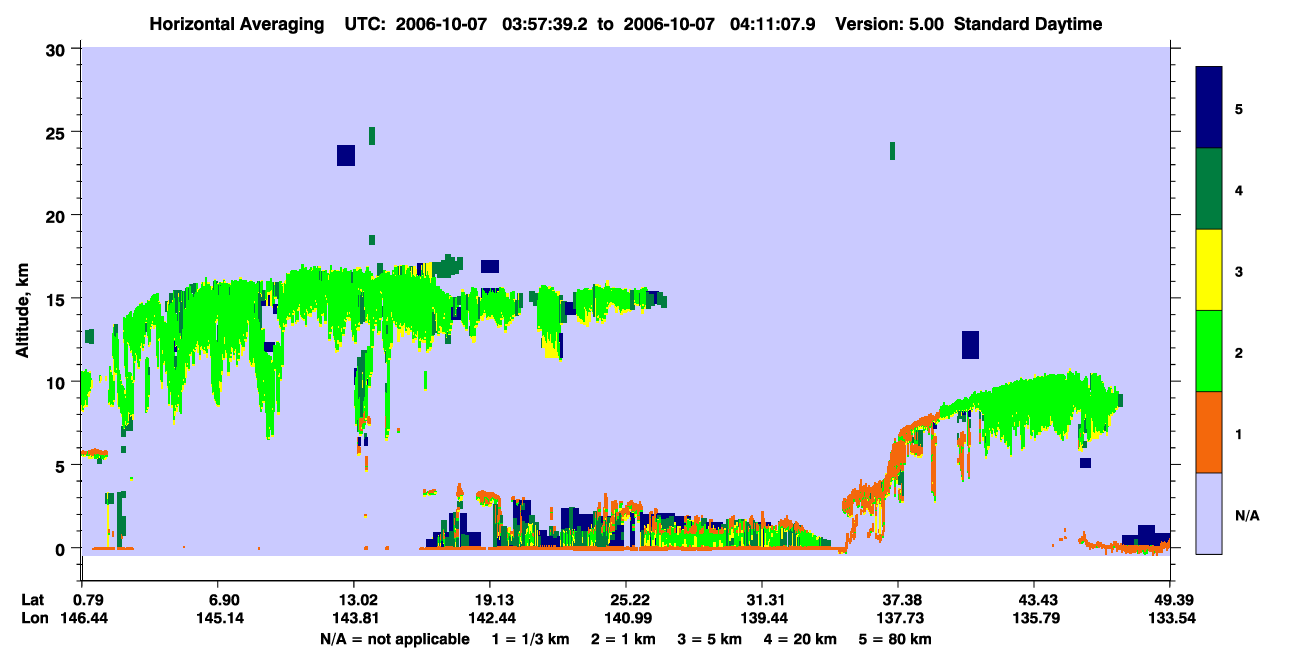This screenshot has height=667, width=1300.
Task: Click longitude value 135.79
Action: tap(1034, 619)
